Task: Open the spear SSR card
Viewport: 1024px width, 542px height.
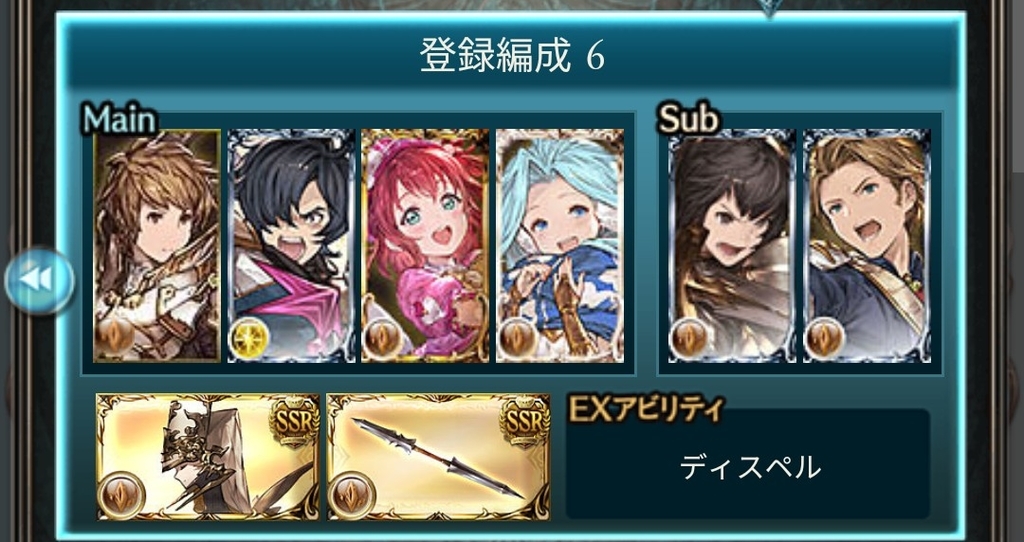Action: (x=438, y=456)
